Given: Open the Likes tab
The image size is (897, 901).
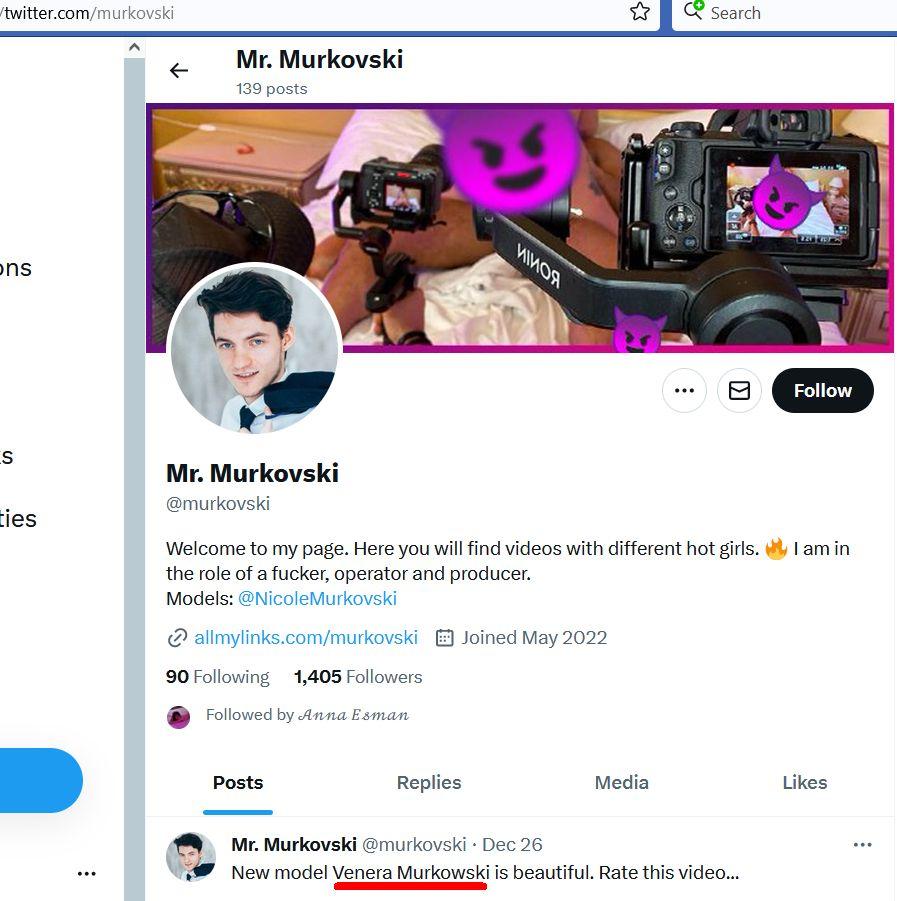Looking at the screenshot, I should click(x=804, y=783).
